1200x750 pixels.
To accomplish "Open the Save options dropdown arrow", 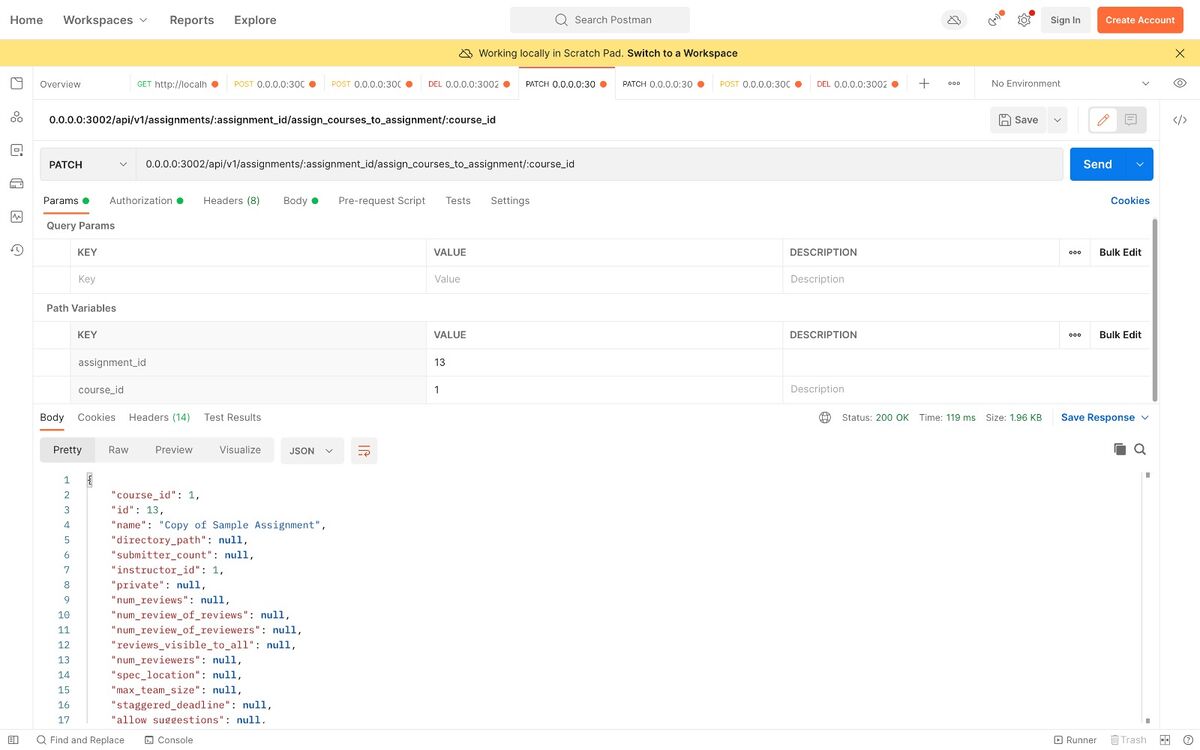I will click(1057, 120).
